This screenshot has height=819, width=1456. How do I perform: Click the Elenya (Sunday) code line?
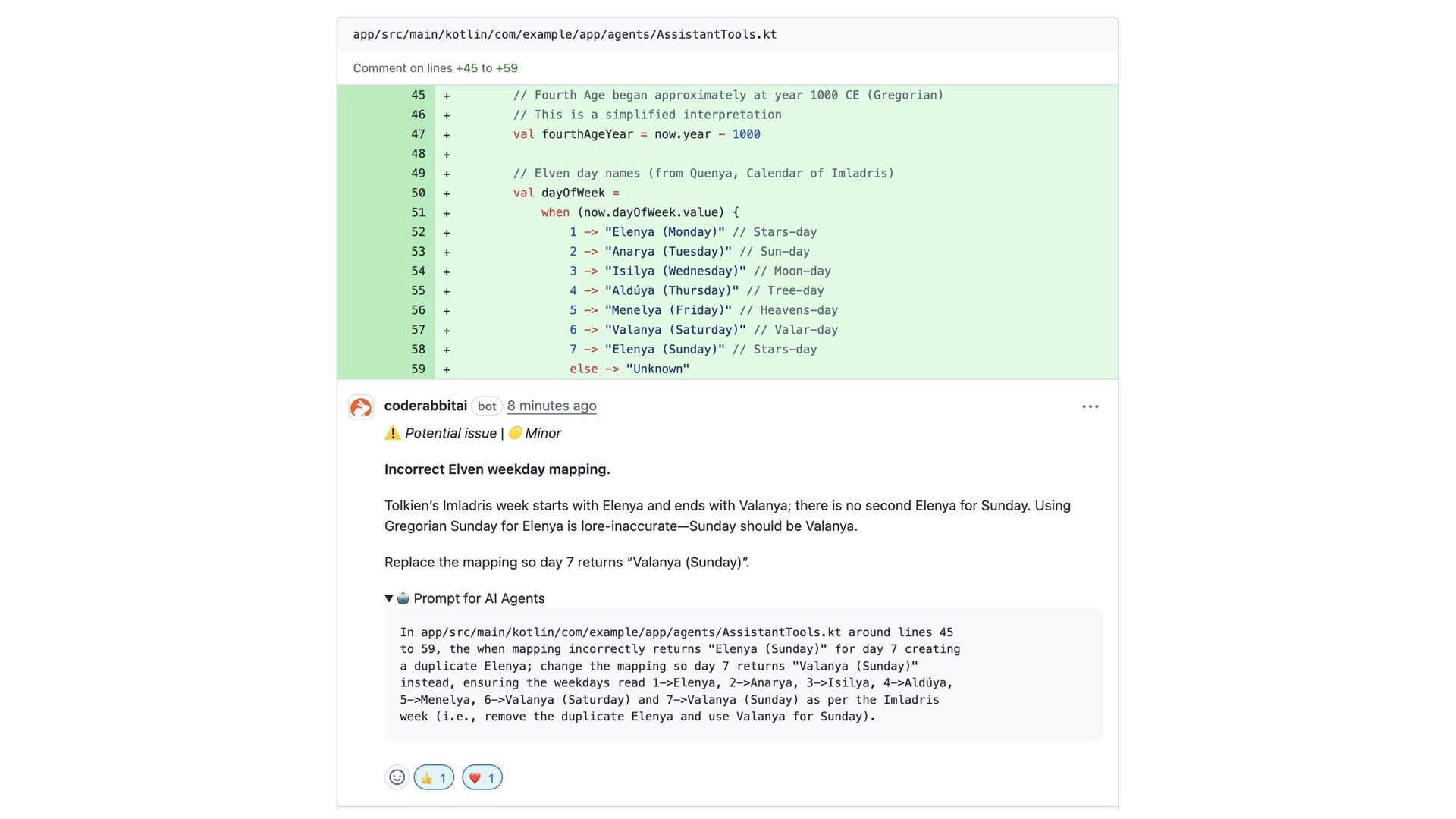point(664,350)
